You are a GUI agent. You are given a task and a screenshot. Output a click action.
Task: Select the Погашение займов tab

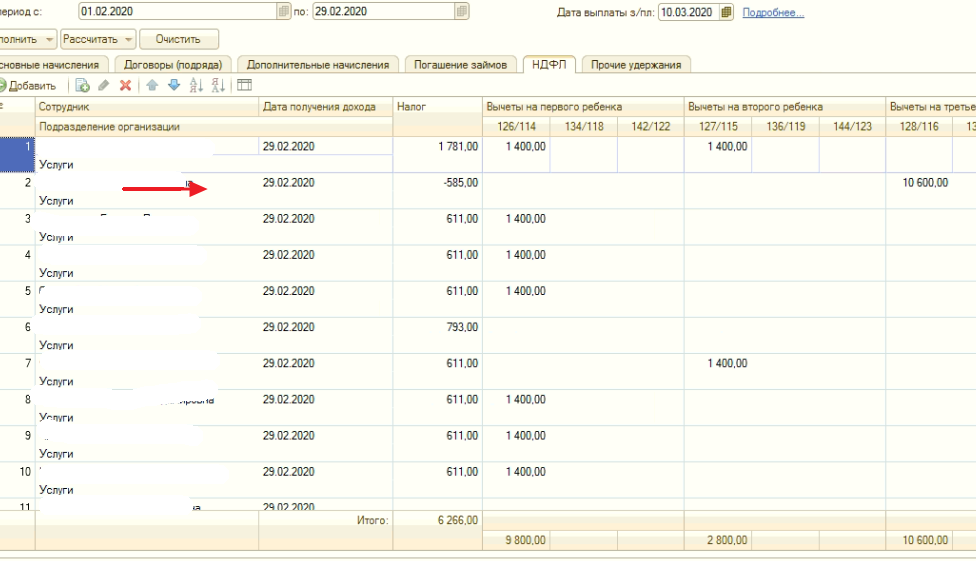click(461, 65)
